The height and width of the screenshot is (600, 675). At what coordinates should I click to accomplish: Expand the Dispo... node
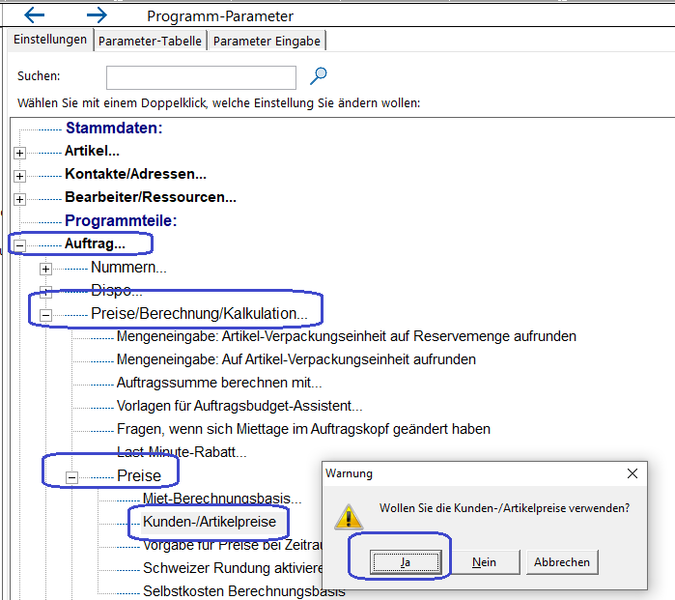(x=46, y=292)
